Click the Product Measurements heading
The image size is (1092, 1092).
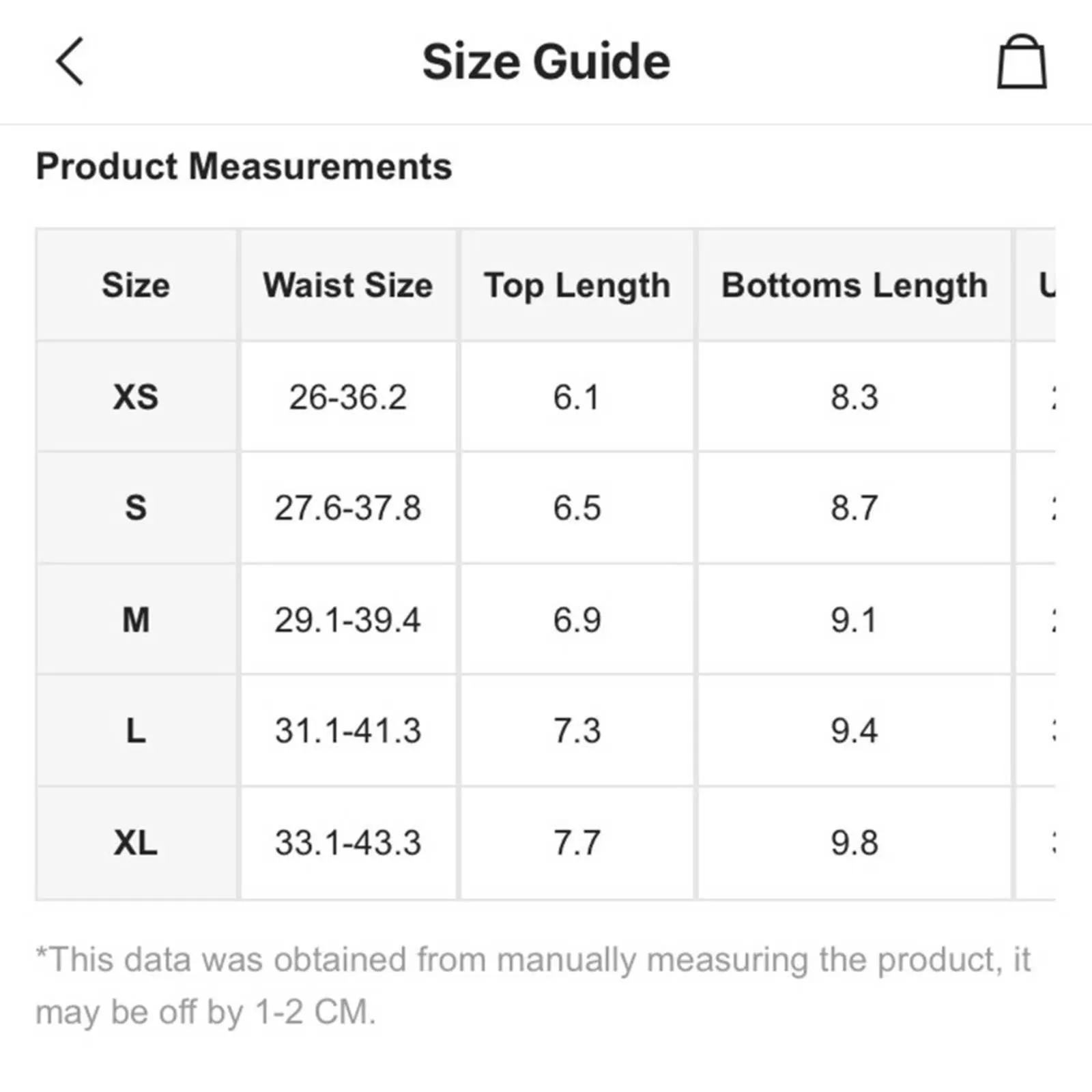click(x=244, y=167)
